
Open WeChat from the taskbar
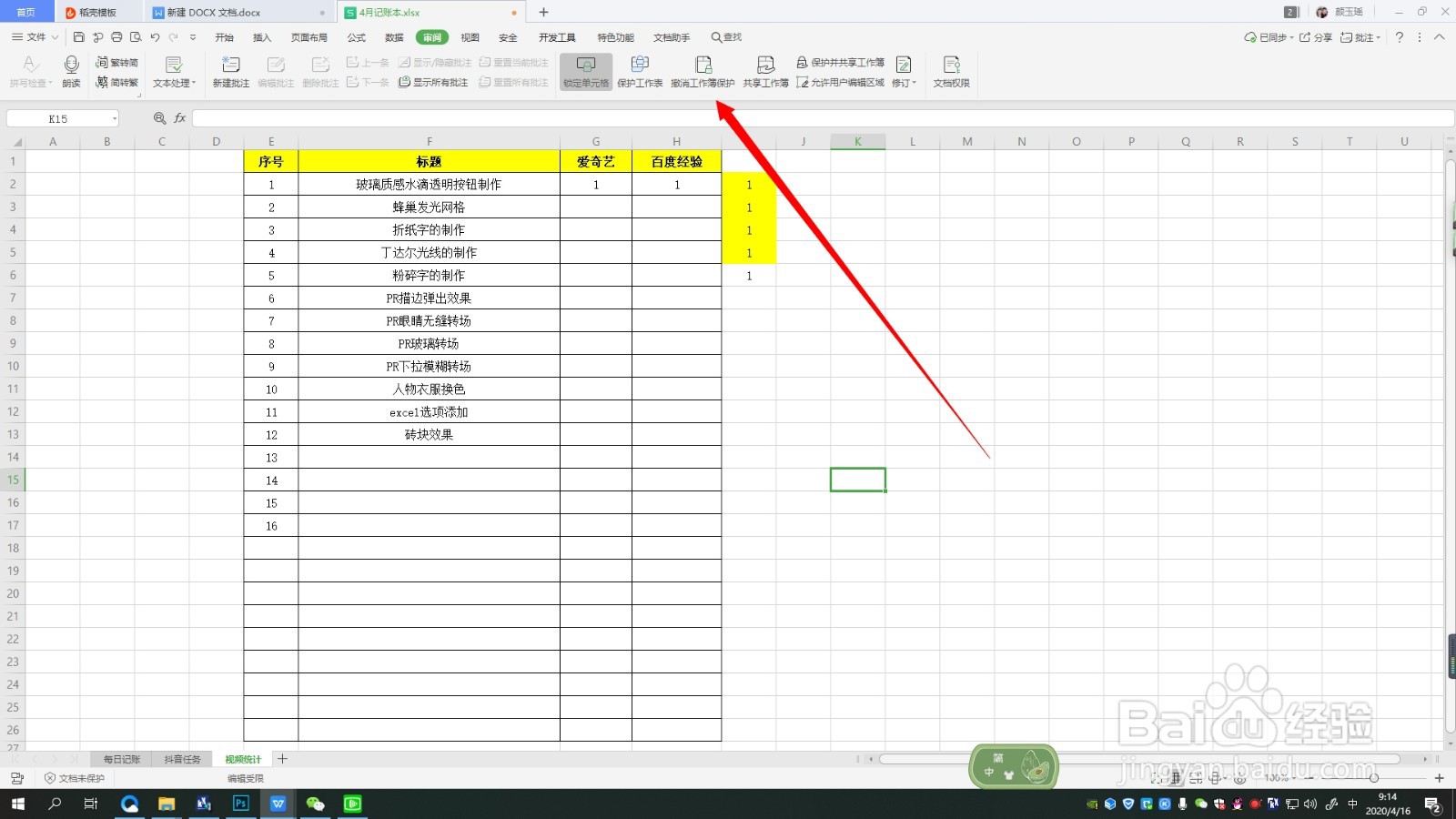(315, 804)
